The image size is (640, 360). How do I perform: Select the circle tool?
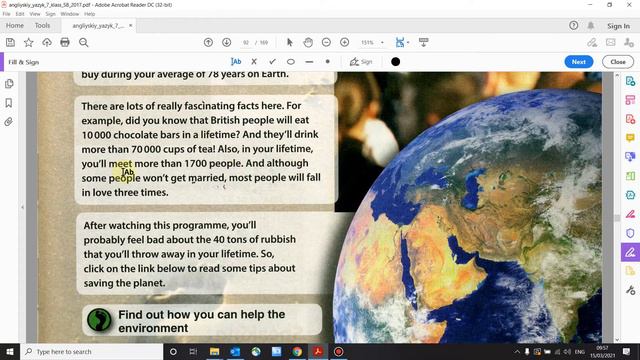click(x=291, y=62)
